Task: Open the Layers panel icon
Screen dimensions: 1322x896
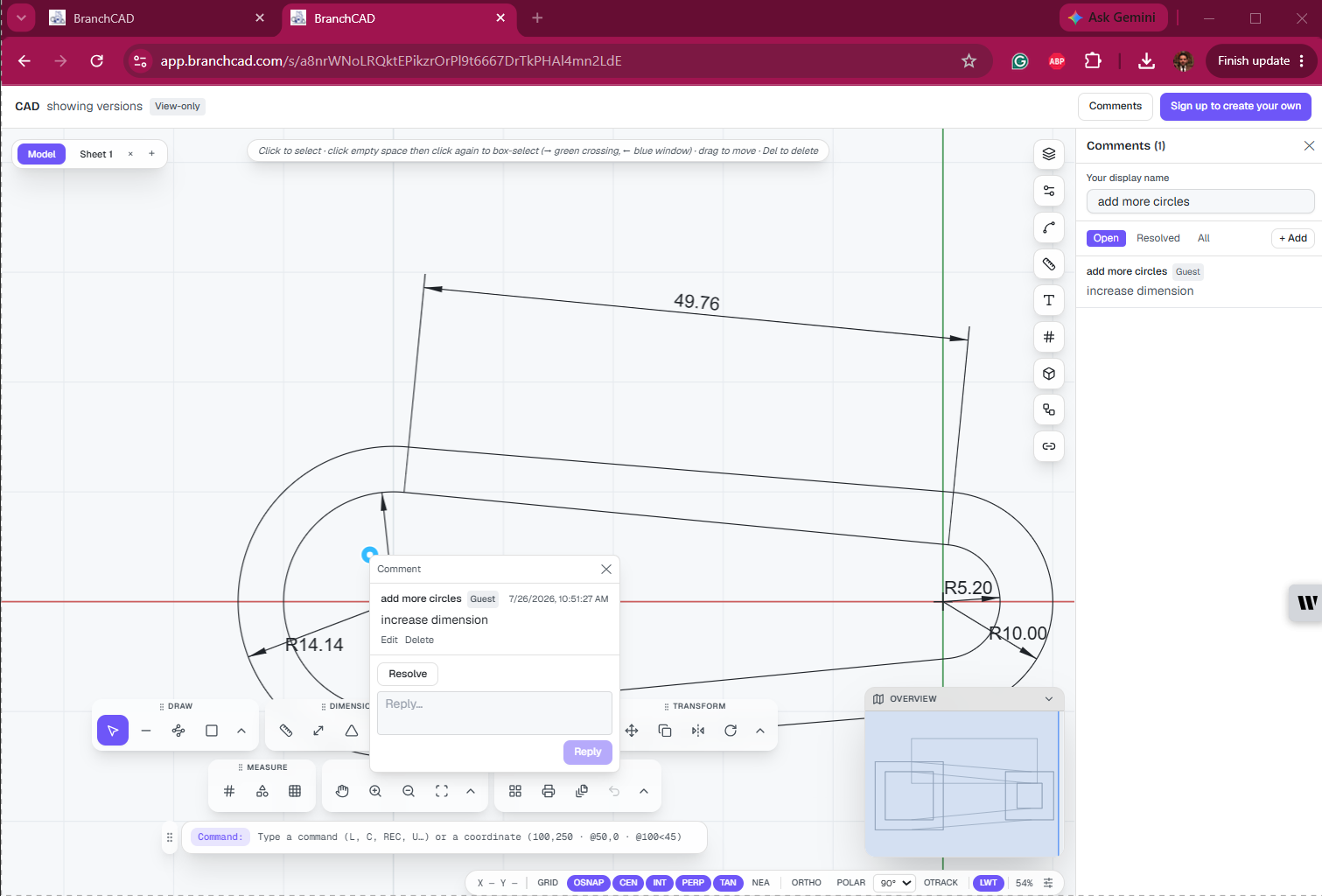Action: coord(1049,154)
